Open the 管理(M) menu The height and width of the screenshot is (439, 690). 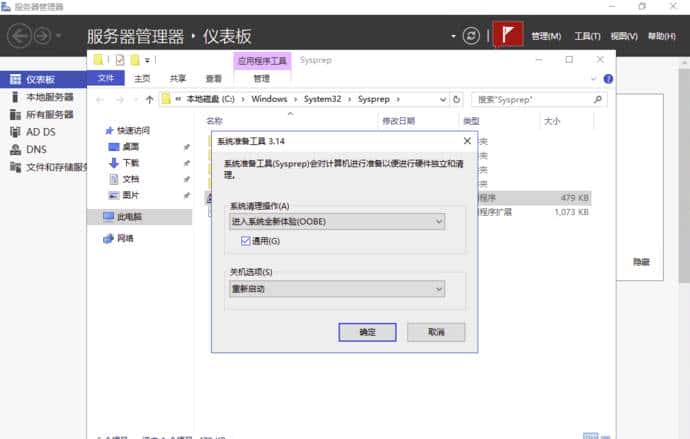coord(546,36)
